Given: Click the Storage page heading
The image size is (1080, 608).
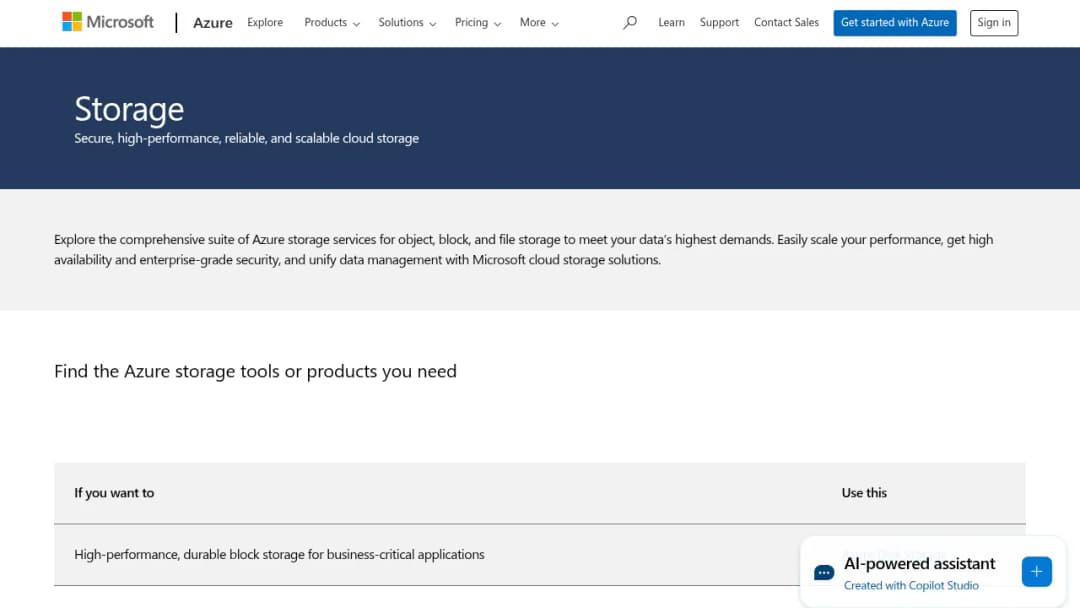Looking at the screenshot, I should click(x=129, y=109).
